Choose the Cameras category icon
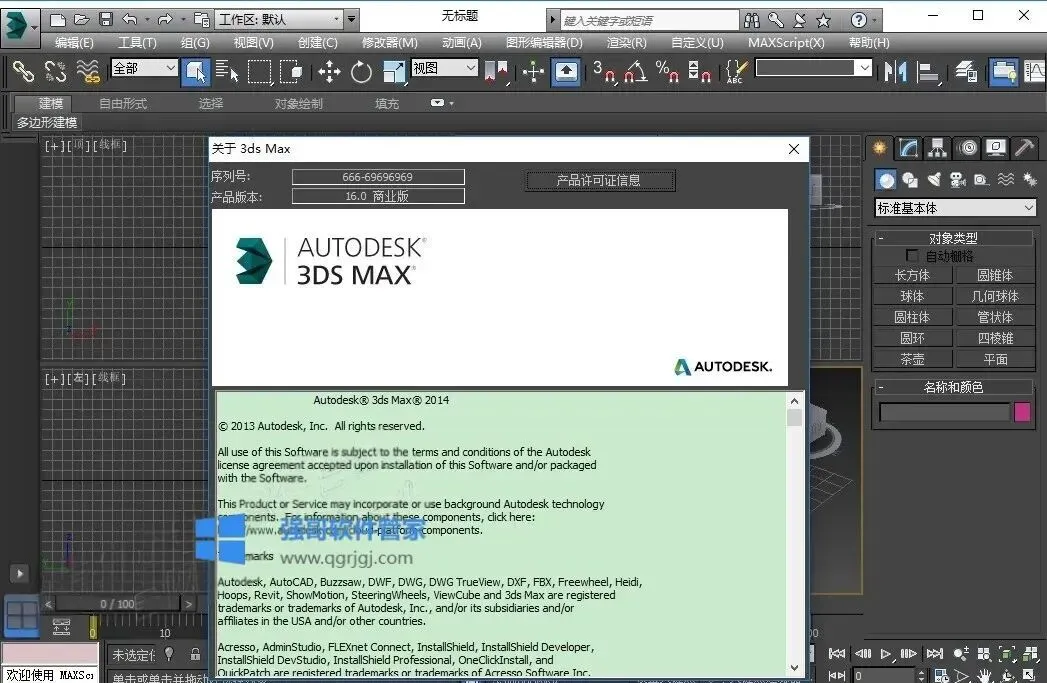The width and height of the screenshot is (1047, 683). (958, 179)
